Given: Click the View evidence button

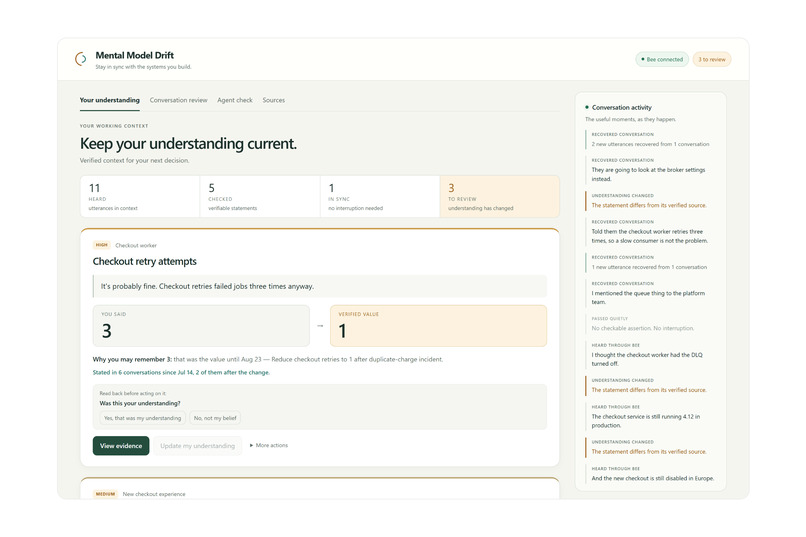Looking at the screenshot, I should pos(121,446).
